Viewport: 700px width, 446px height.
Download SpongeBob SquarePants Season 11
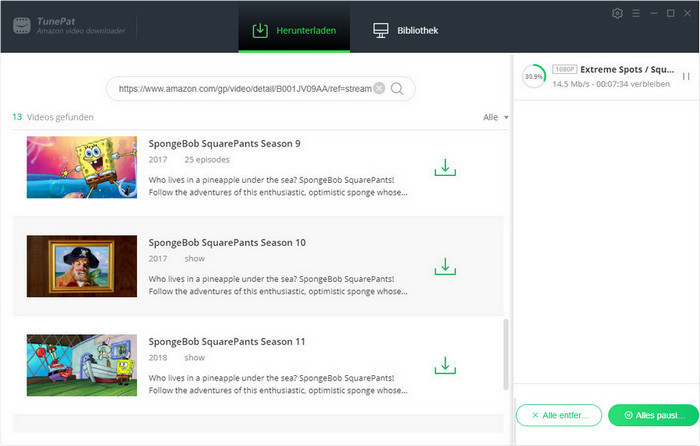pos(445,366)
